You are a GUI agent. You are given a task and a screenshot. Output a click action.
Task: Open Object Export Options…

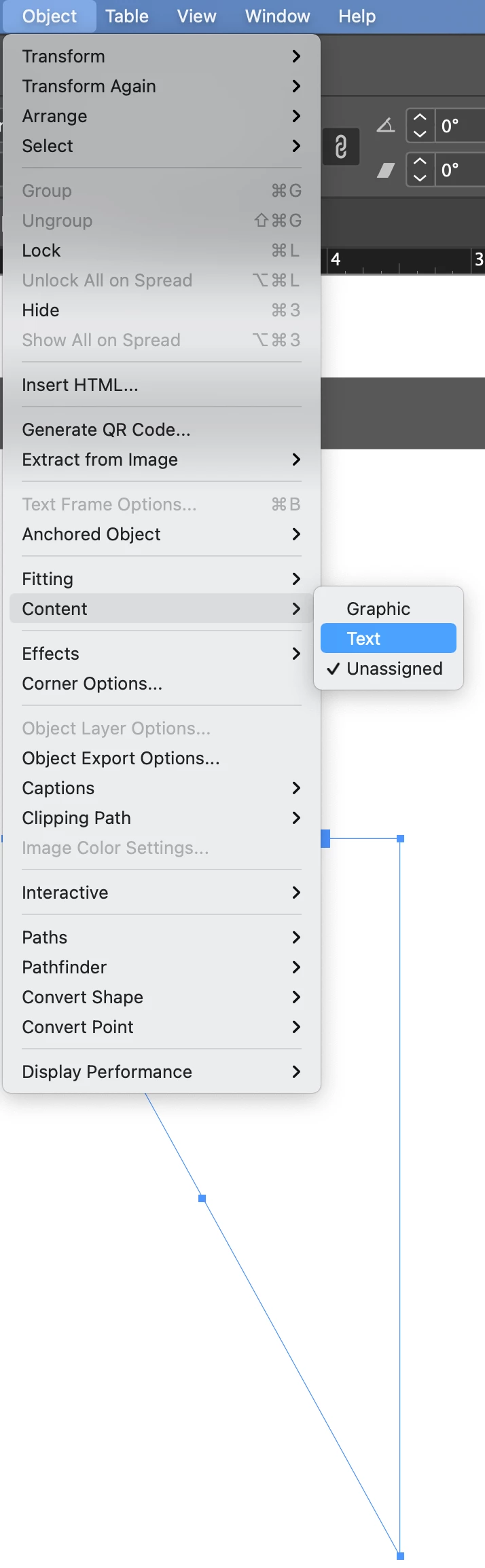120,758
